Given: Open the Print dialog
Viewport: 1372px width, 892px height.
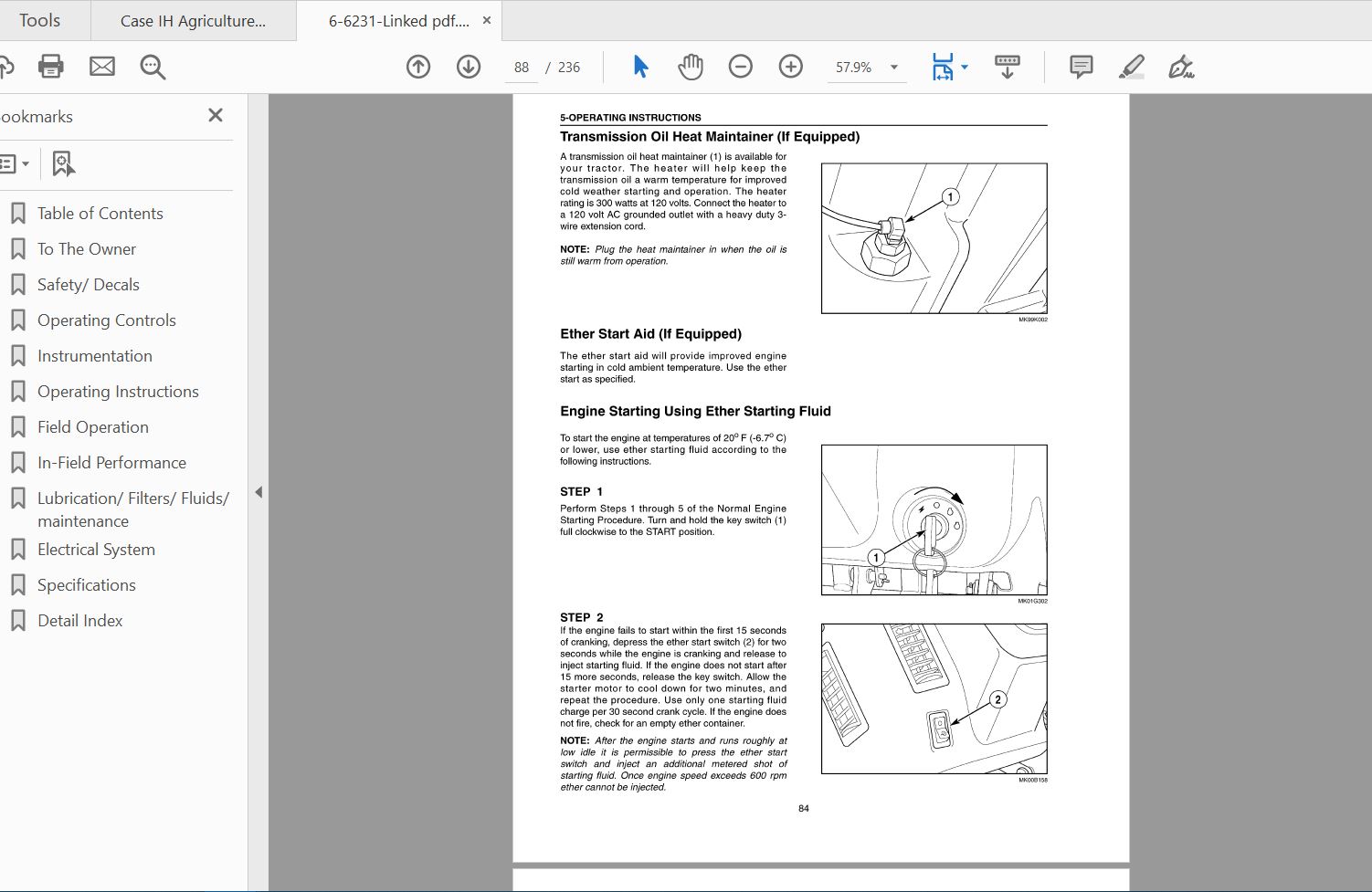Looking at the screenshot, I should 50,66.
